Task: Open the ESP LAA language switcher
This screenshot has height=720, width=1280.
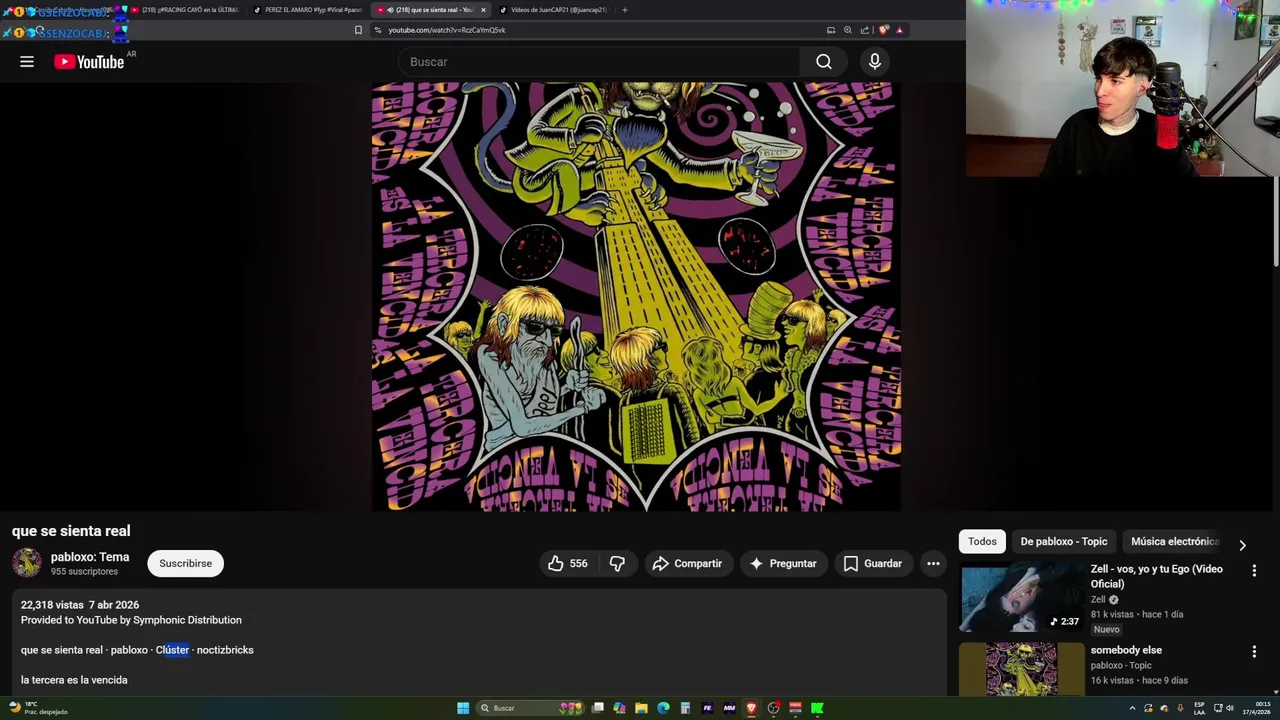Action: (x=1199, y=708)
